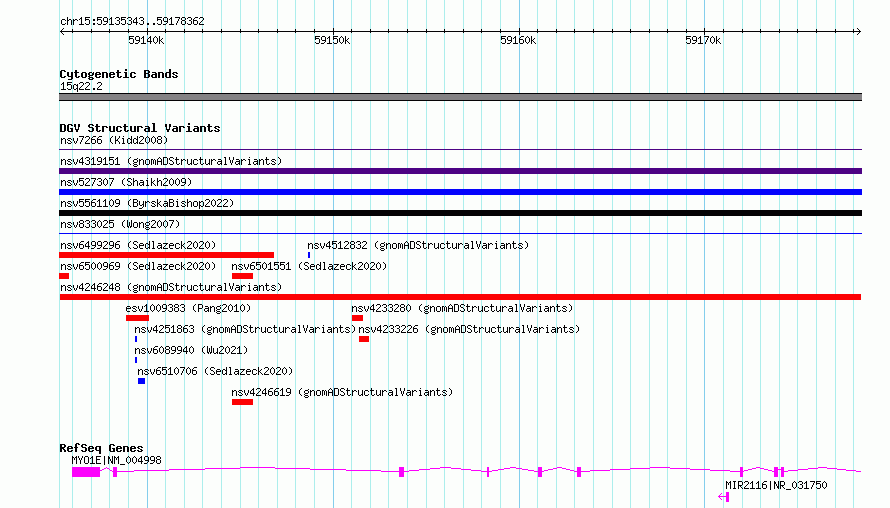Click the 59170k ruler label
The image size is (890, 508).
tap(703, 40)
